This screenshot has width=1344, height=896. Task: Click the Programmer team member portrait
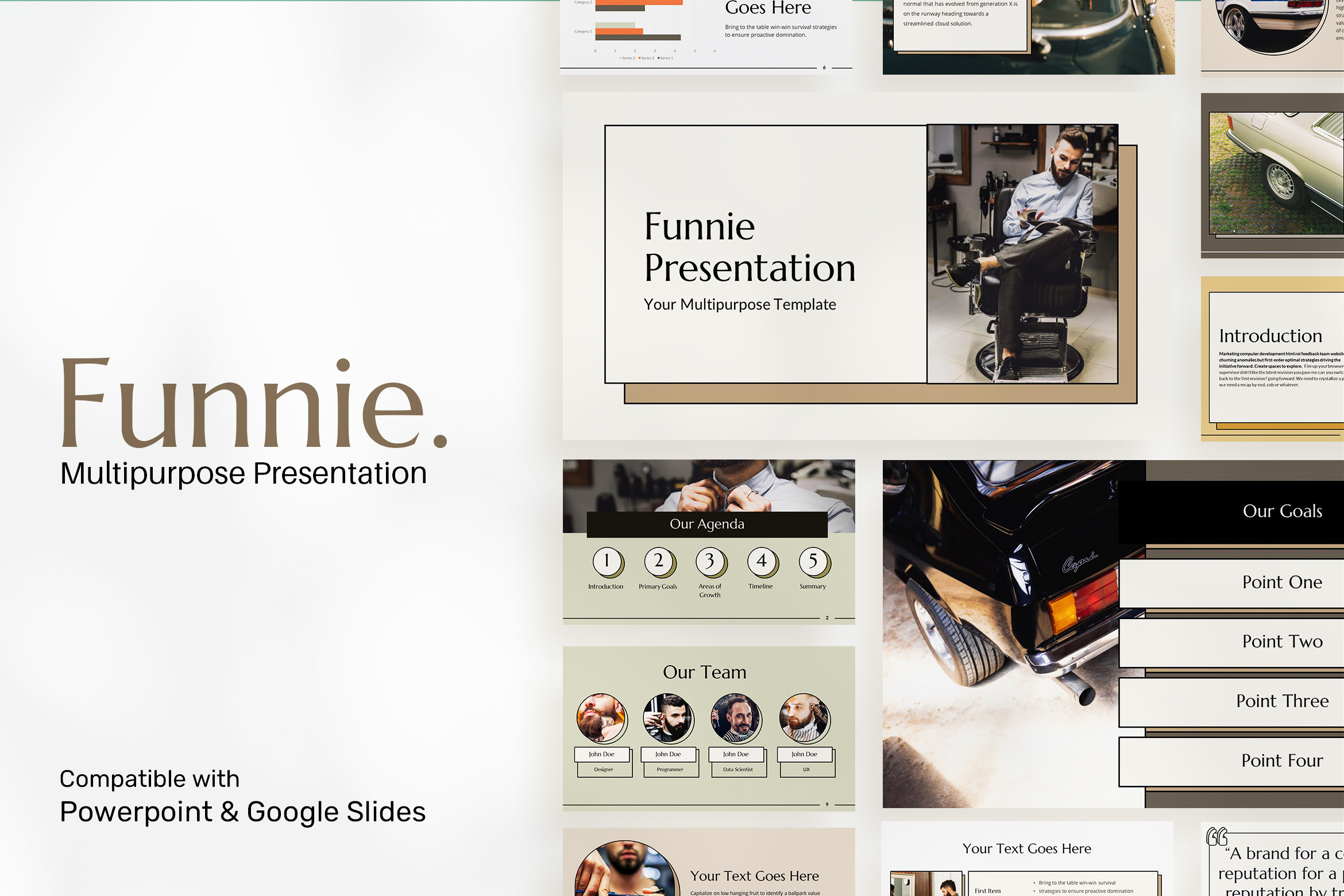(668, 718)
